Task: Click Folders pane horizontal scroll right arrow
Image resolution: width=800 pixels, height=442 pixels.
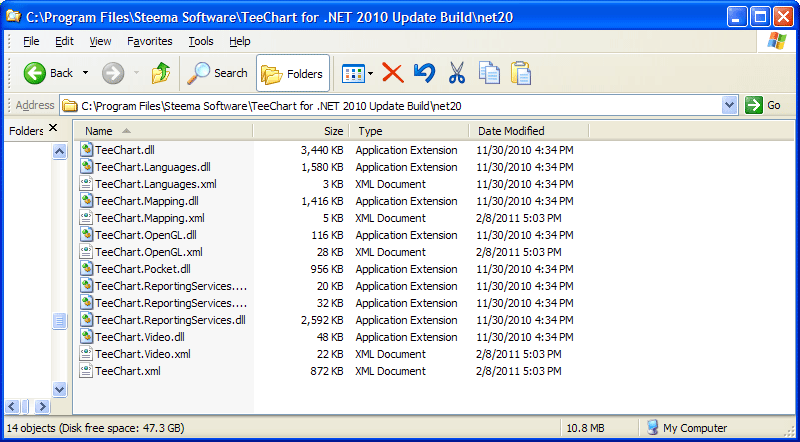Action: point(42,406)
